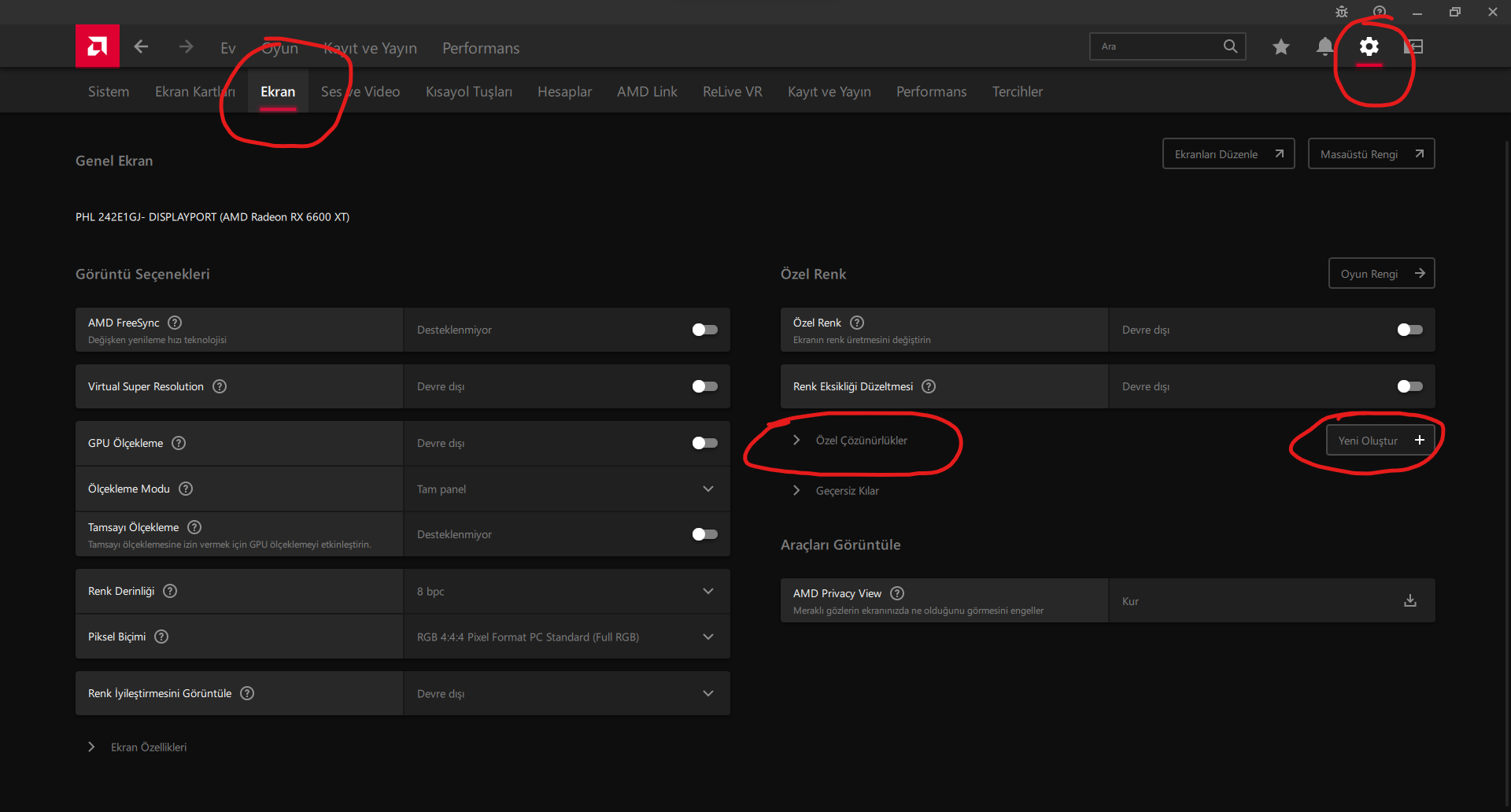Show help for Renk Eksikliği Düzeltmesi
The width and height of the screenshot is (1511, 812).
click(x=929, y=386)
